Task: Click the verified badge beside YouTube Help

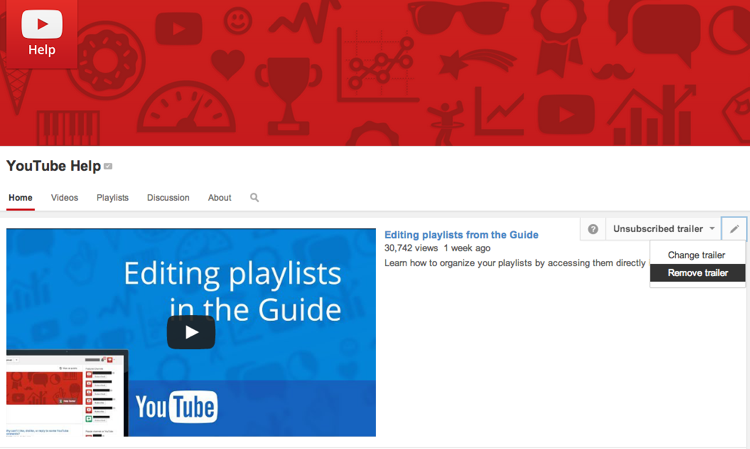Action: (108, 166)
